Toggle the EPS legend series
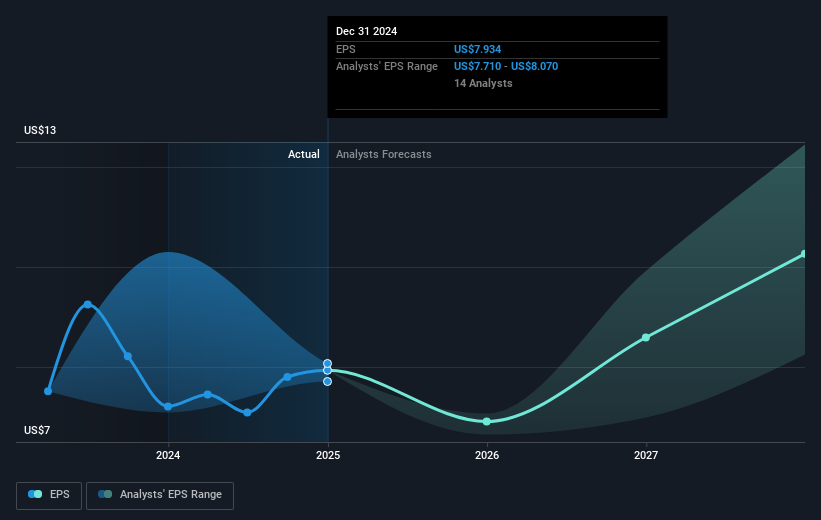The width and height of the screenshot is (821, 520). pos(49,495)
